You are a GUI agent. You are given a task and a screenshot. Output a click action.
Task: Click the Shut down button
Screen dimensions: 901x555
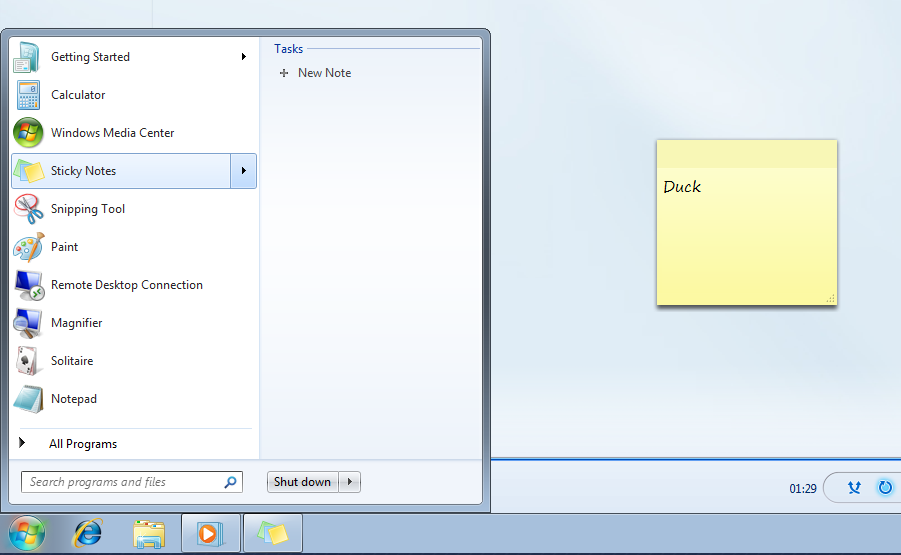point(303,481)
